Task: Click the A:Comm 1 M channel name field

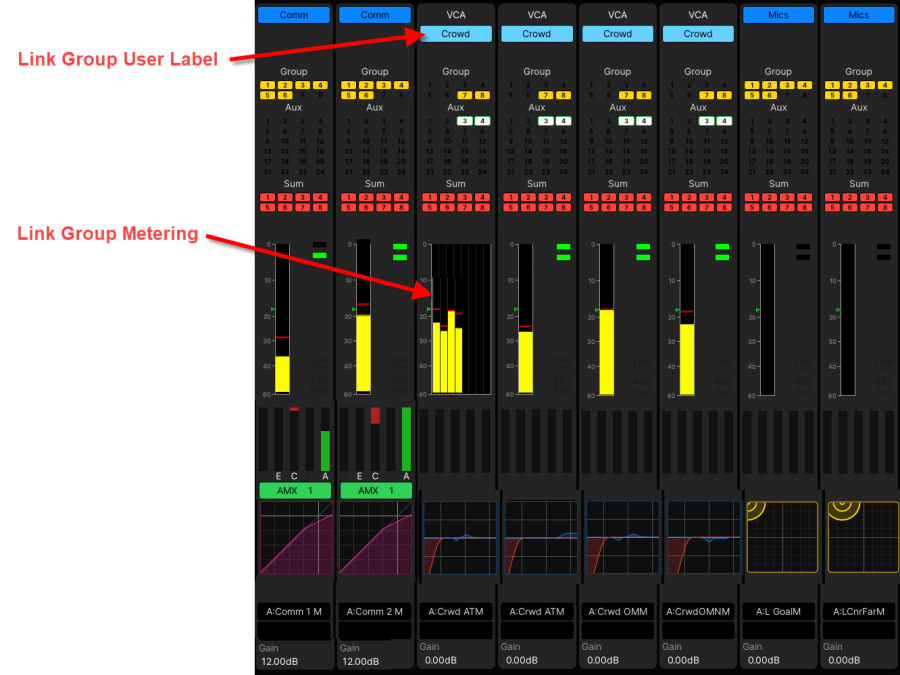Action: 294,611
